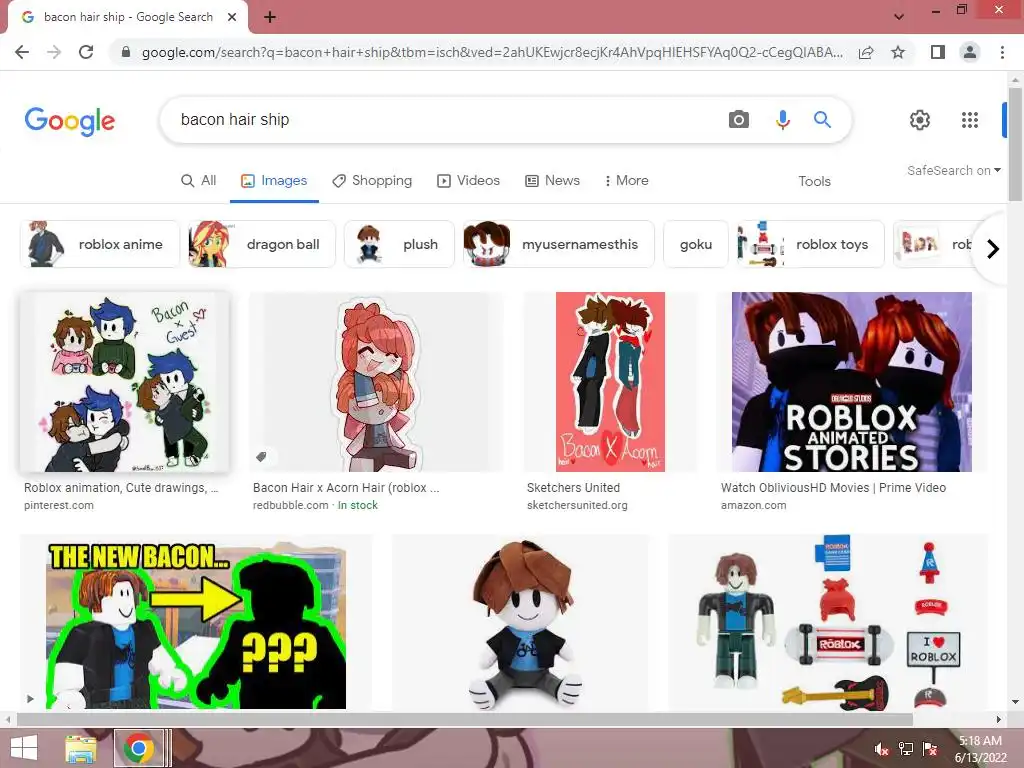1024x768 pixels.
Task: Filter by plush chip
Action: 399,244
